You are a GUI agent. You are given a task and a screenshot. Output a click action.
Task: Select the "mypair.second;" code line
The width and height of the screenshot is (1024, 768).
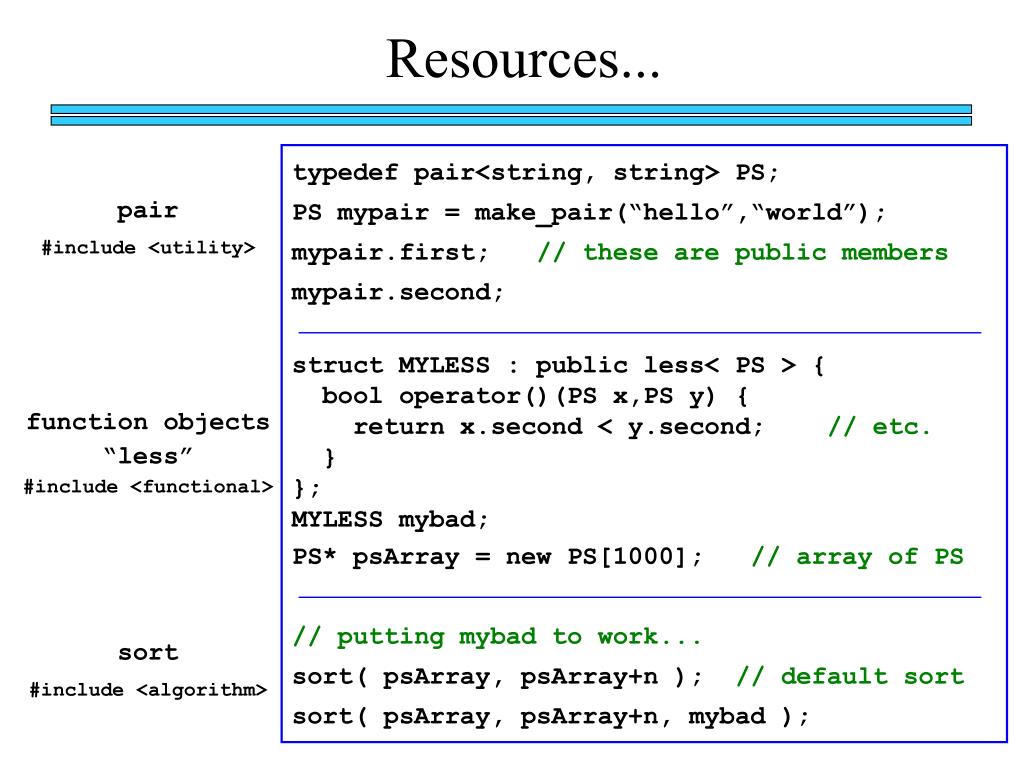tap(397, 293)
